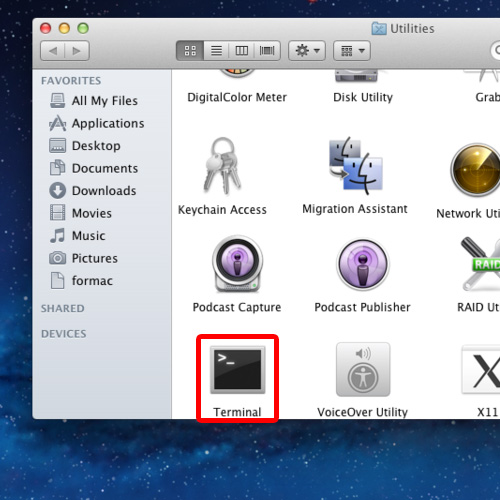Click the DEVICES sidebar heading

[64, 334]
